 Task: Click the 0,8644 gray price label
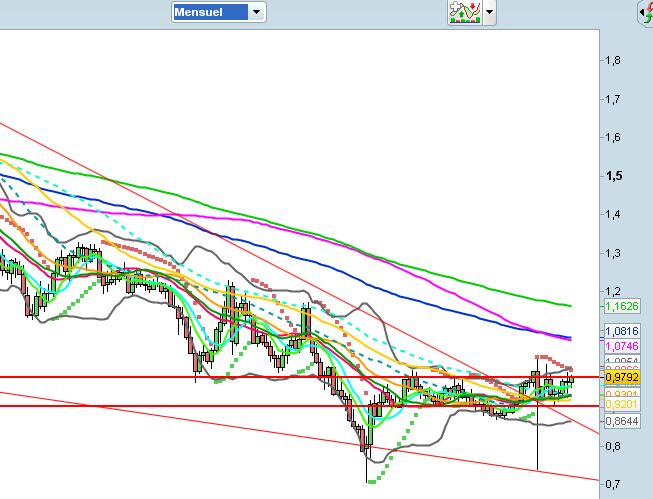coord(622,421)
